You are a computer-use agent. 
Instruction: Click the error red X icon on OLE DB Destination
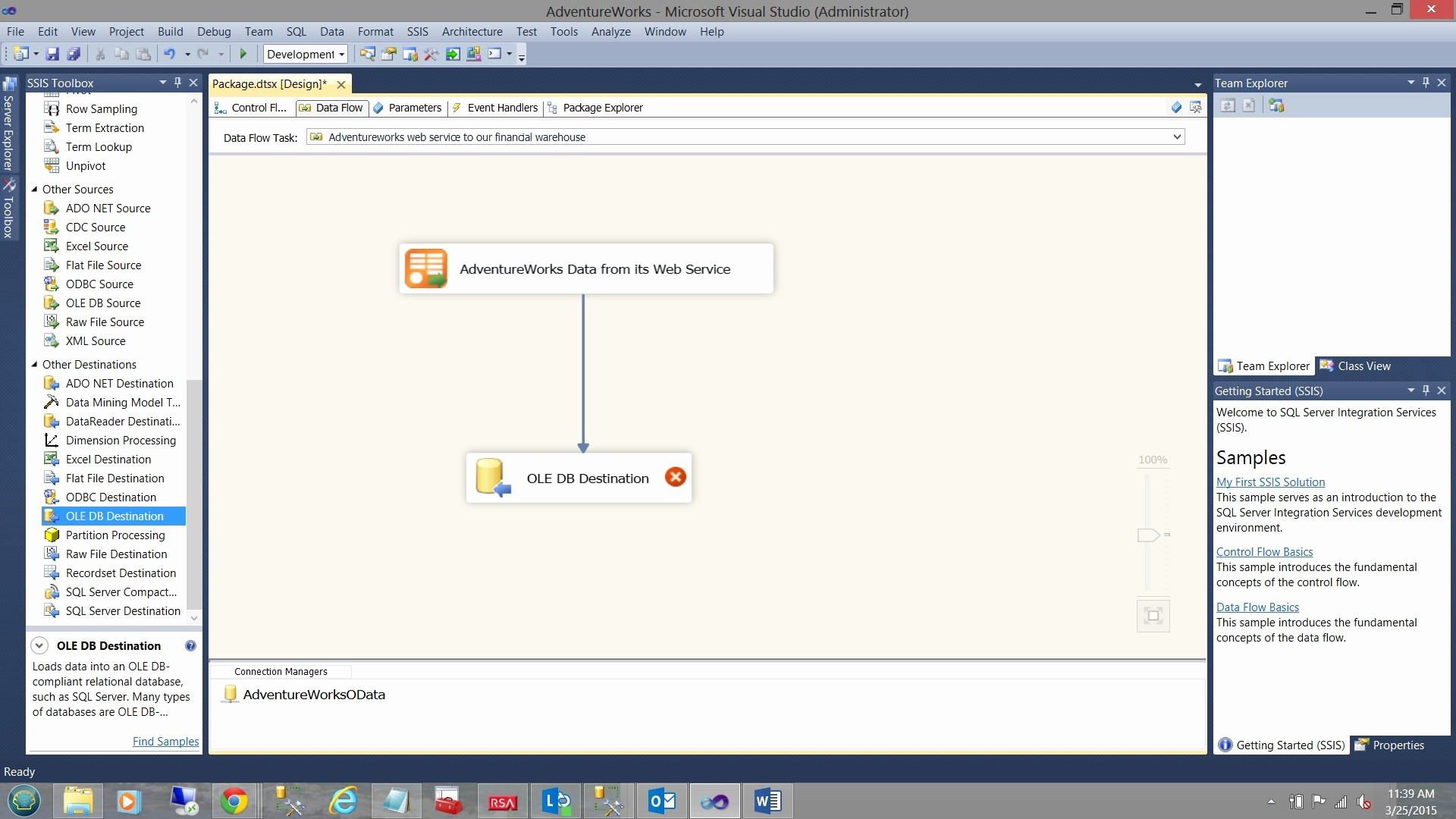click(675, 477)
